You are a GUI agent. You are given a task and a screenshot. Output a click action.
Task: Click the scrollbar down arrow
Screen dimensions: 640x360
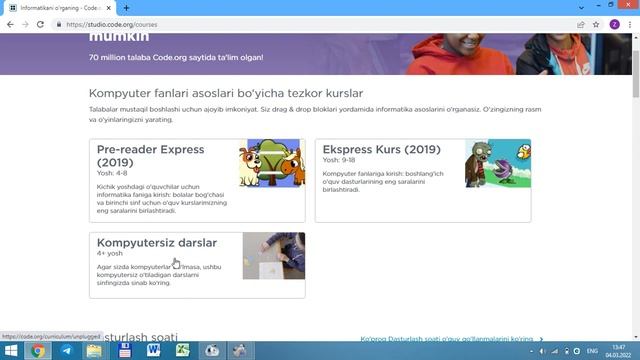tap(636, 337)
